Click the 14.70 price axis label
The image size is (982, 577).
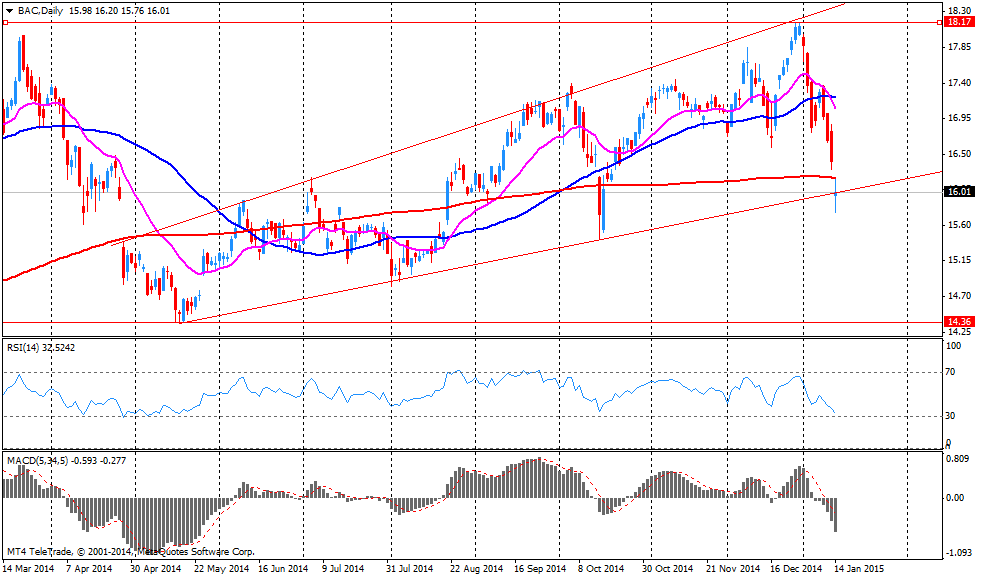click(959, 296)
